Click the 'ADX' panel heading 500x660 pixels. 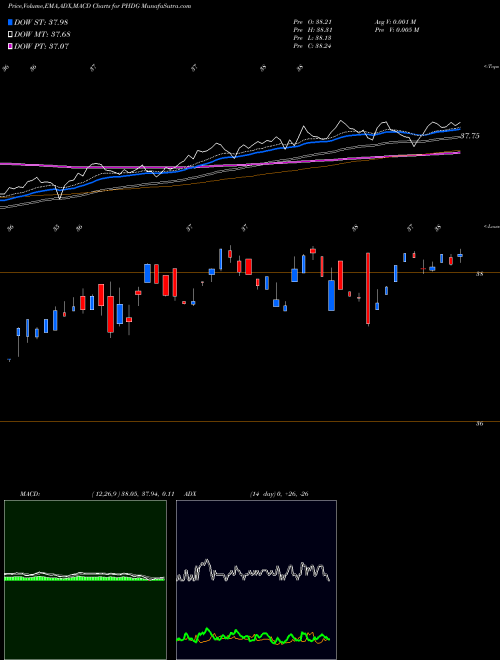click(x=190, y=494)
